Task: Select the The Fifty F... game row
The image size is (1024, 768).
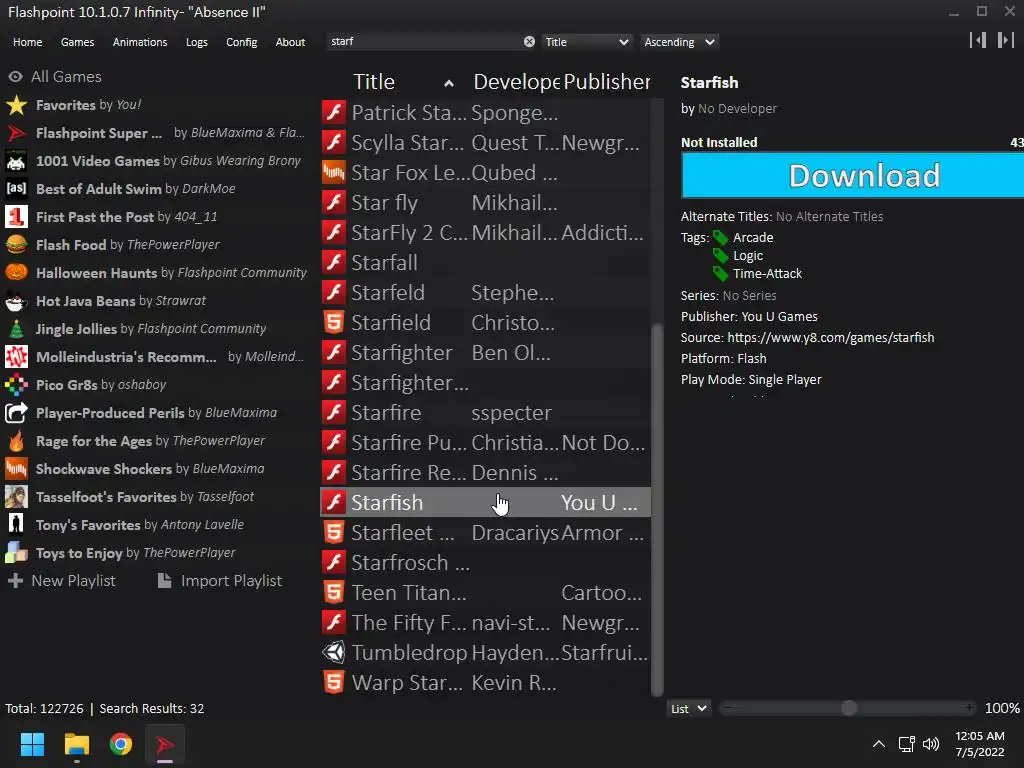Action: 485,622
